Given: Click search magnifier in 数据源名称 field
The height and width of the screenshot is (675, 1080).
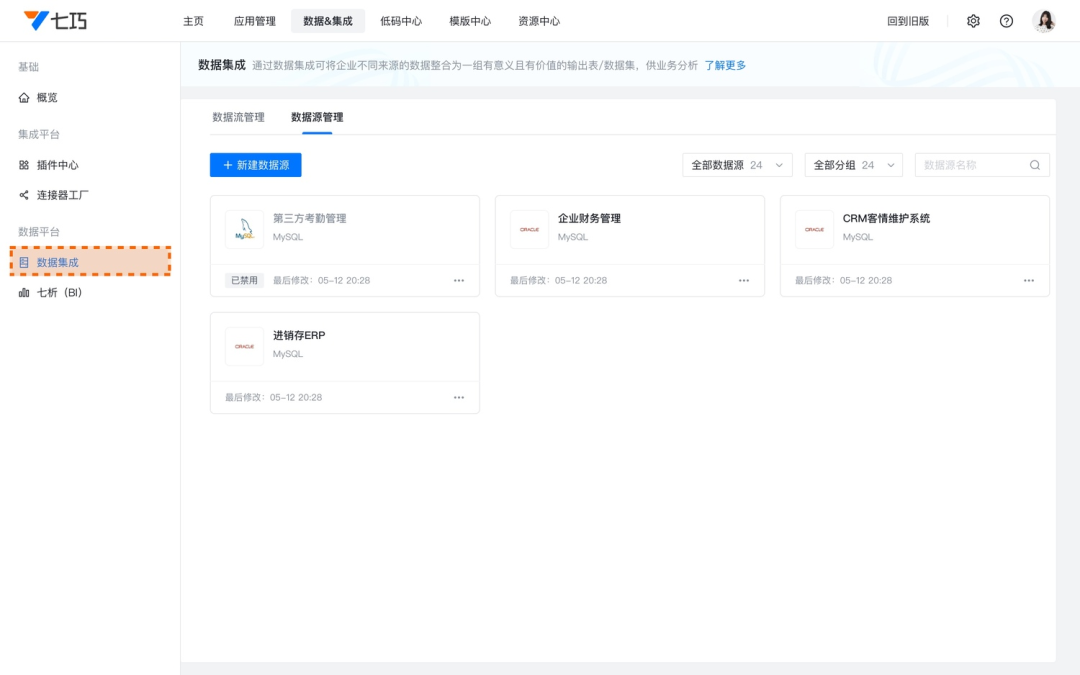Looking at the screenshot, I should 1035,165.
